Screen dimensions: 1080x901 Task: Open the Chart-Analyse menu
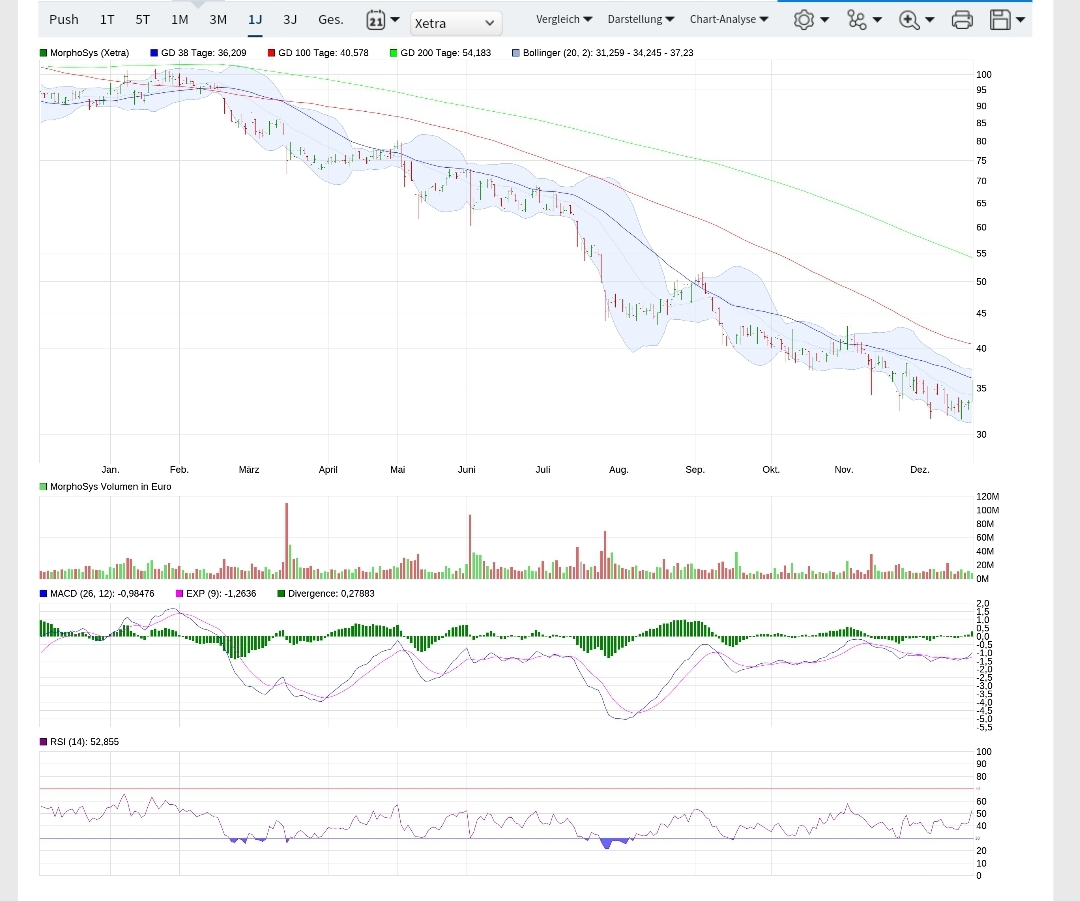coord(729,19)
